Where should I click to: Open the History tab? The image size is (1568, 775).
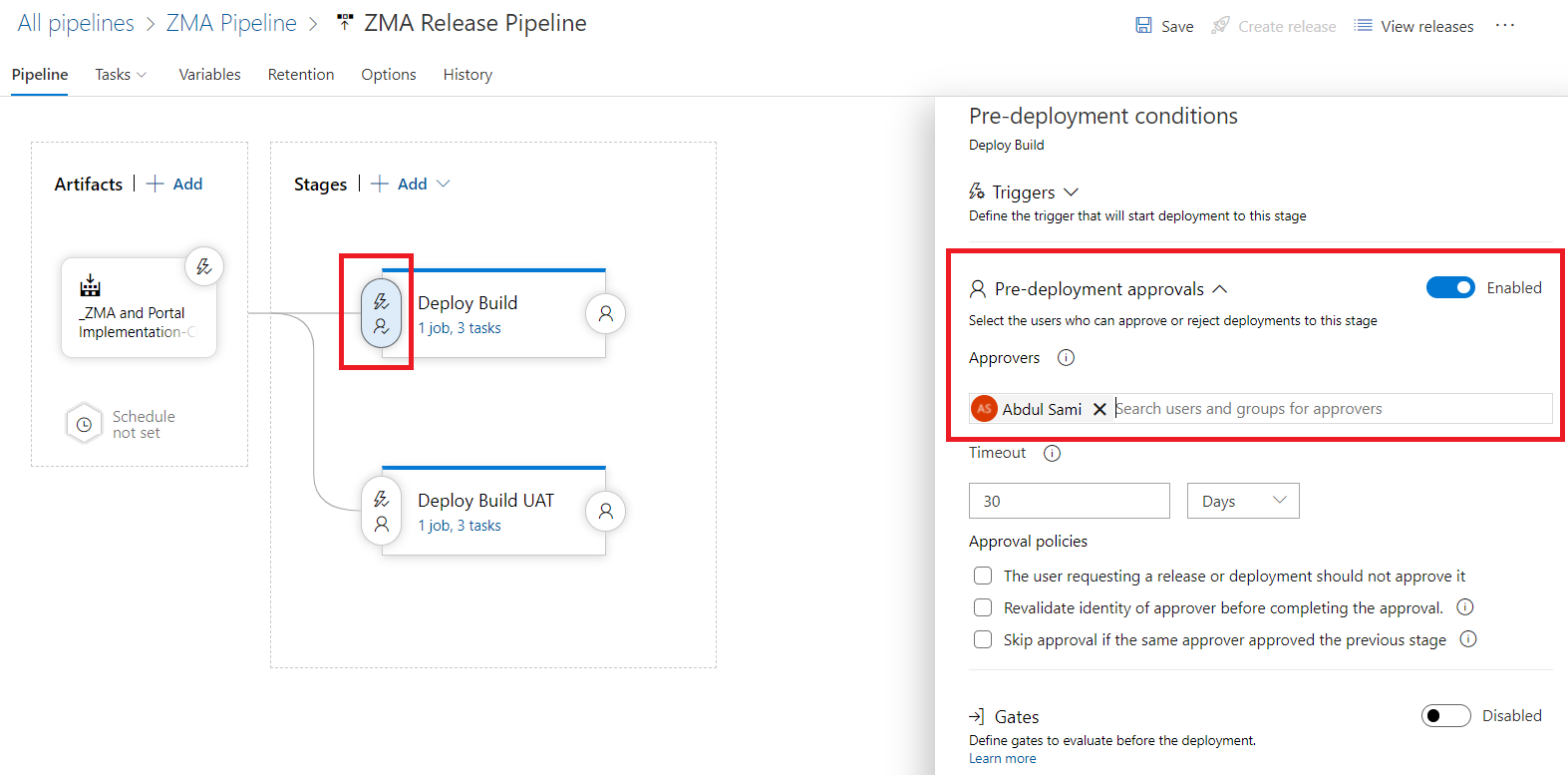pos(468,75)
